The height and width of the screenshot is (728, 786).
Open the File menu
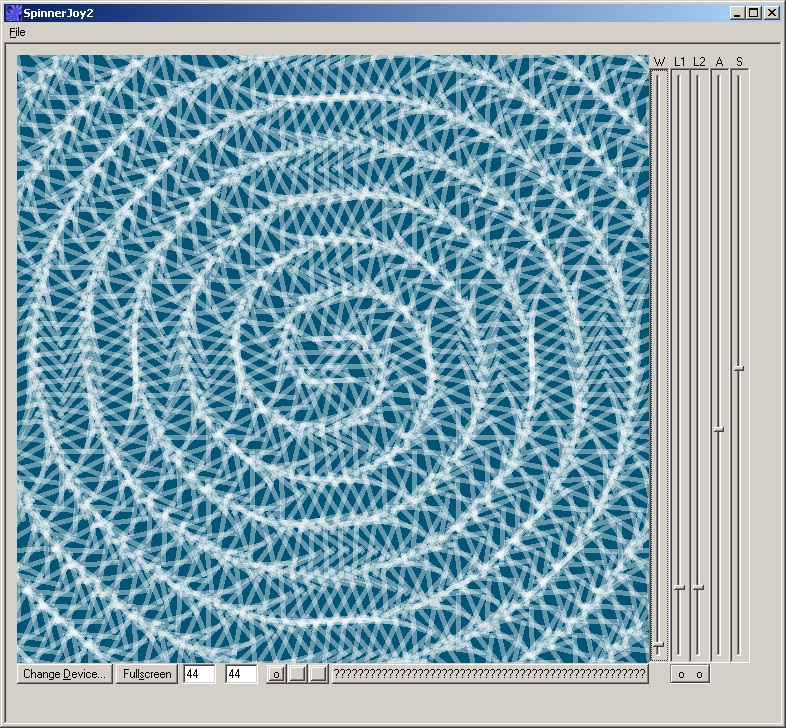[x=17, y=32]
